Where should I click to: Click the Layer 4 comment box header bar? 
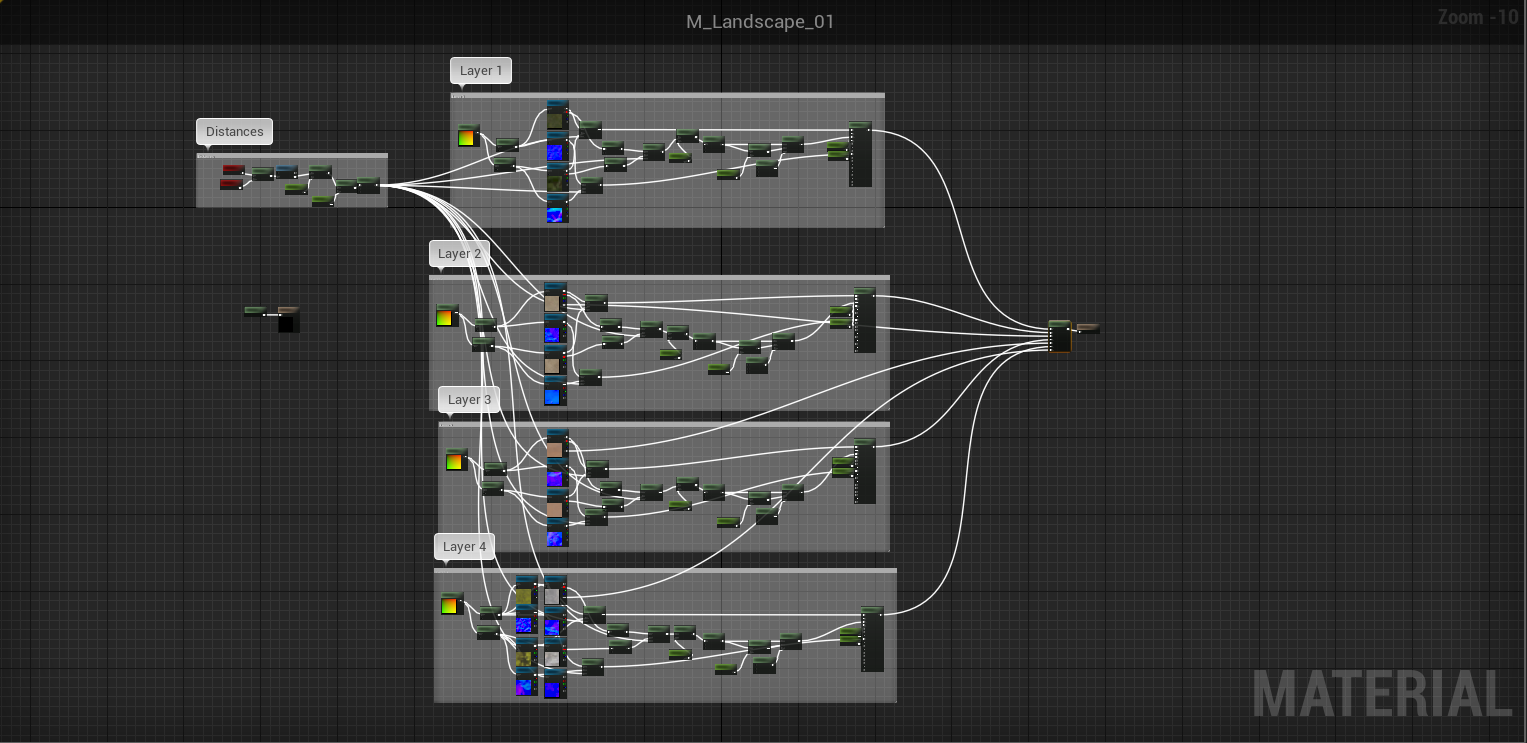click(665, 571)
